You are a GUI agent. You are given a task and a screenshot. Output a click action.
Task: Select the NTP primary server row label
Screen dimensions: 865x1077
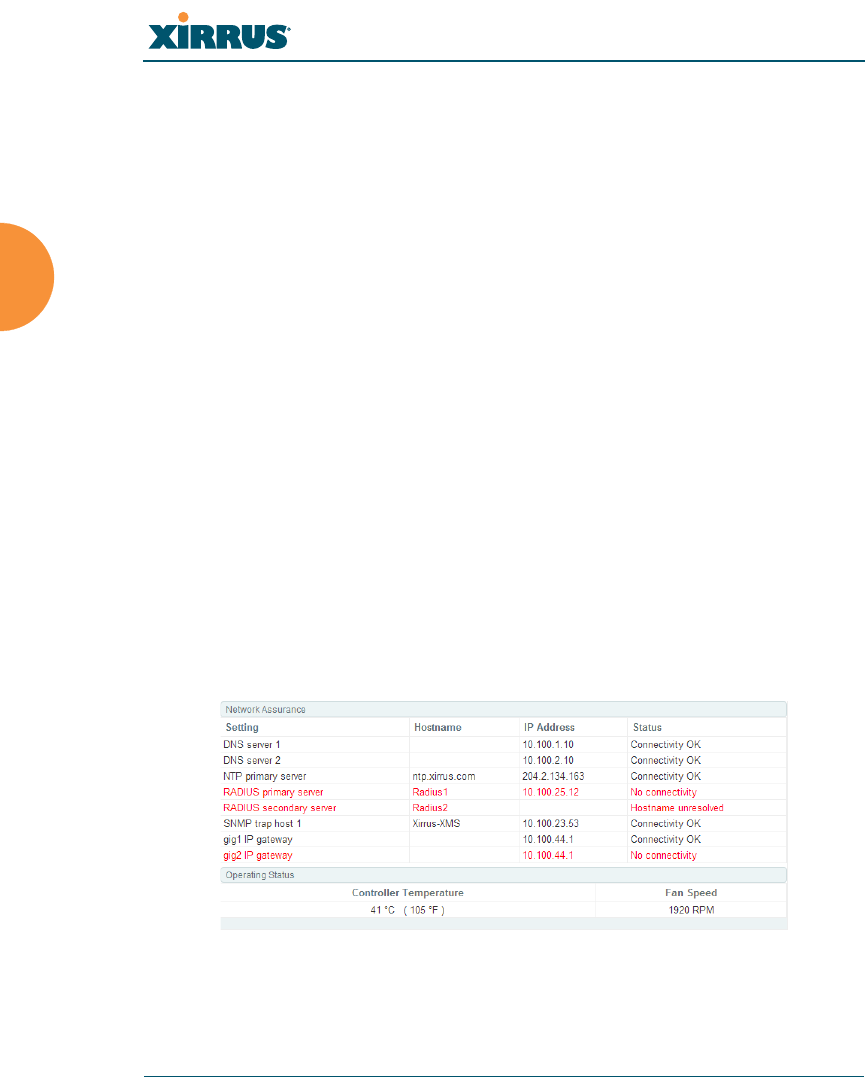(265, 776)
